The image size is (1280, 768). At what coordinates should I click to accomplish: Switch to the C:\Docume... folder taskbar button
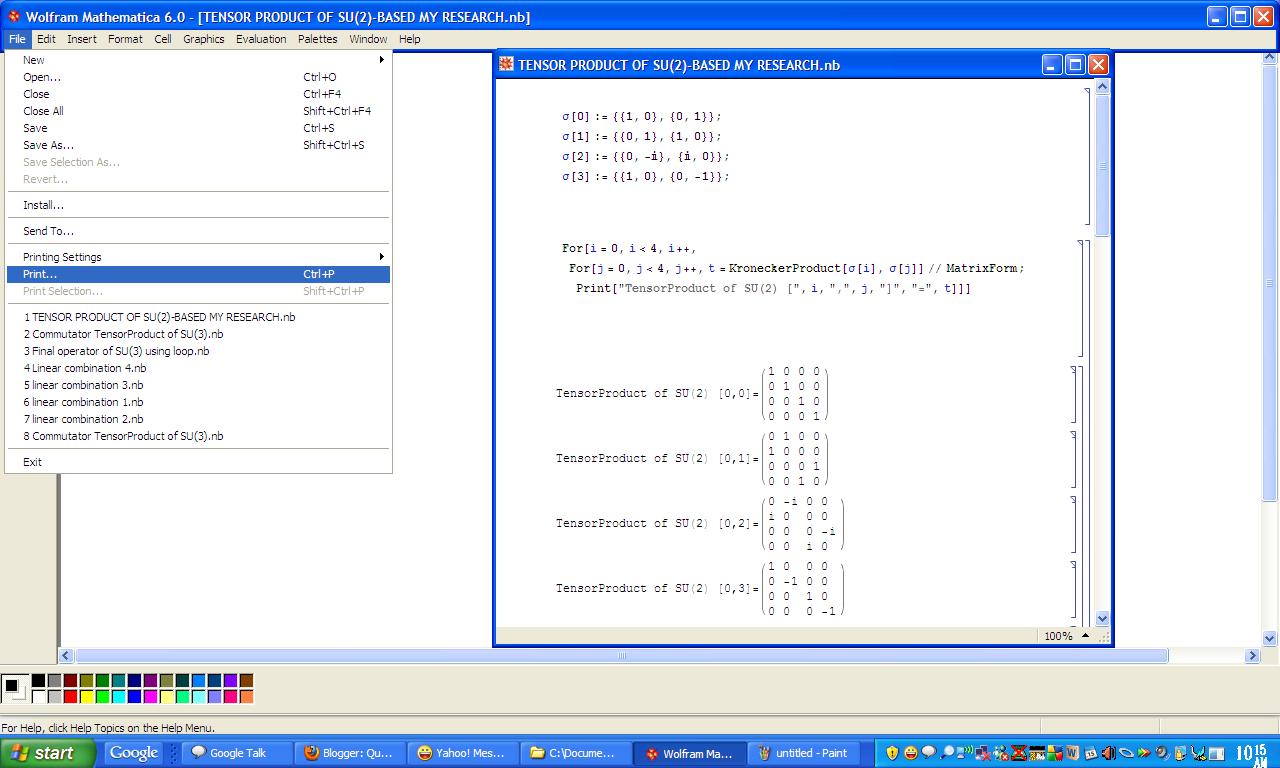click(577, 753)
